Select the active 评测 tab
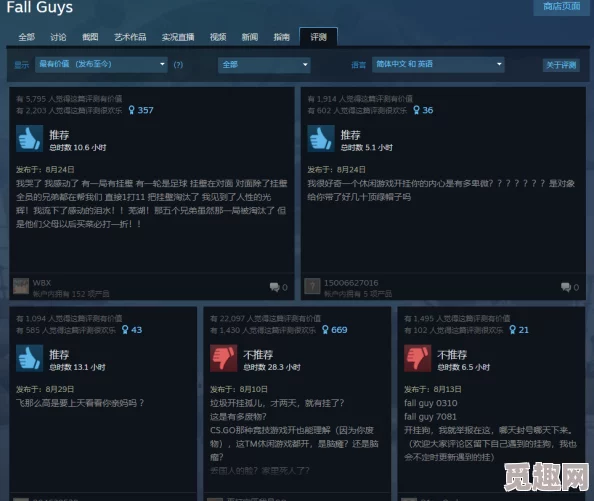 click(x=318, y=37)
